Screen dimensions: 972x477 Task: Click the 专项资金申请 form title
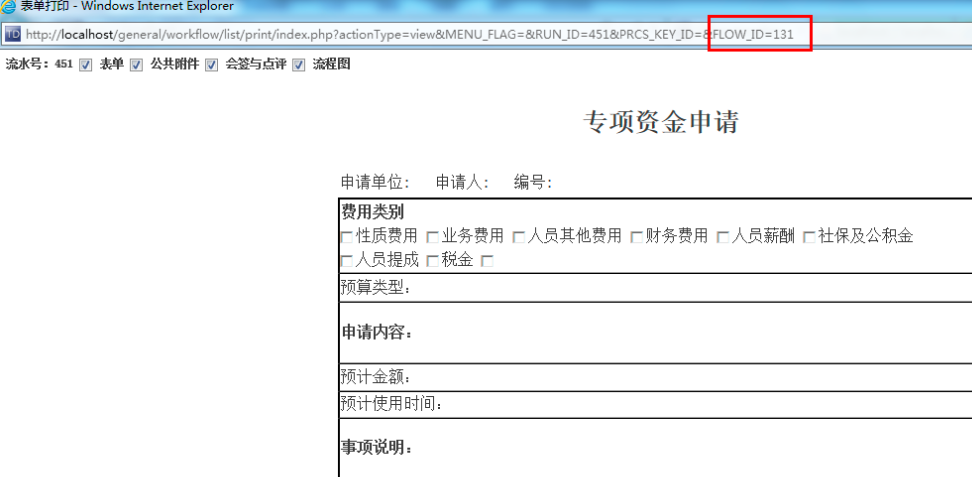[x=661, y=122]
